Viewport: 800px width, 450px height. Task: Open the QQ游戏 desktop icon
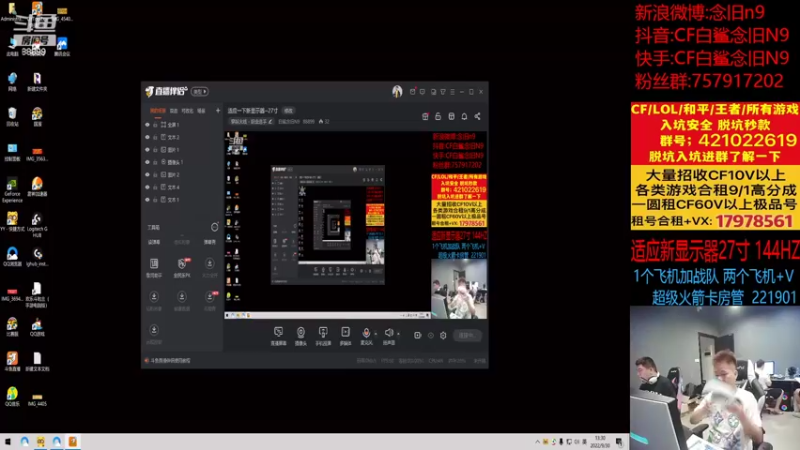37,327
